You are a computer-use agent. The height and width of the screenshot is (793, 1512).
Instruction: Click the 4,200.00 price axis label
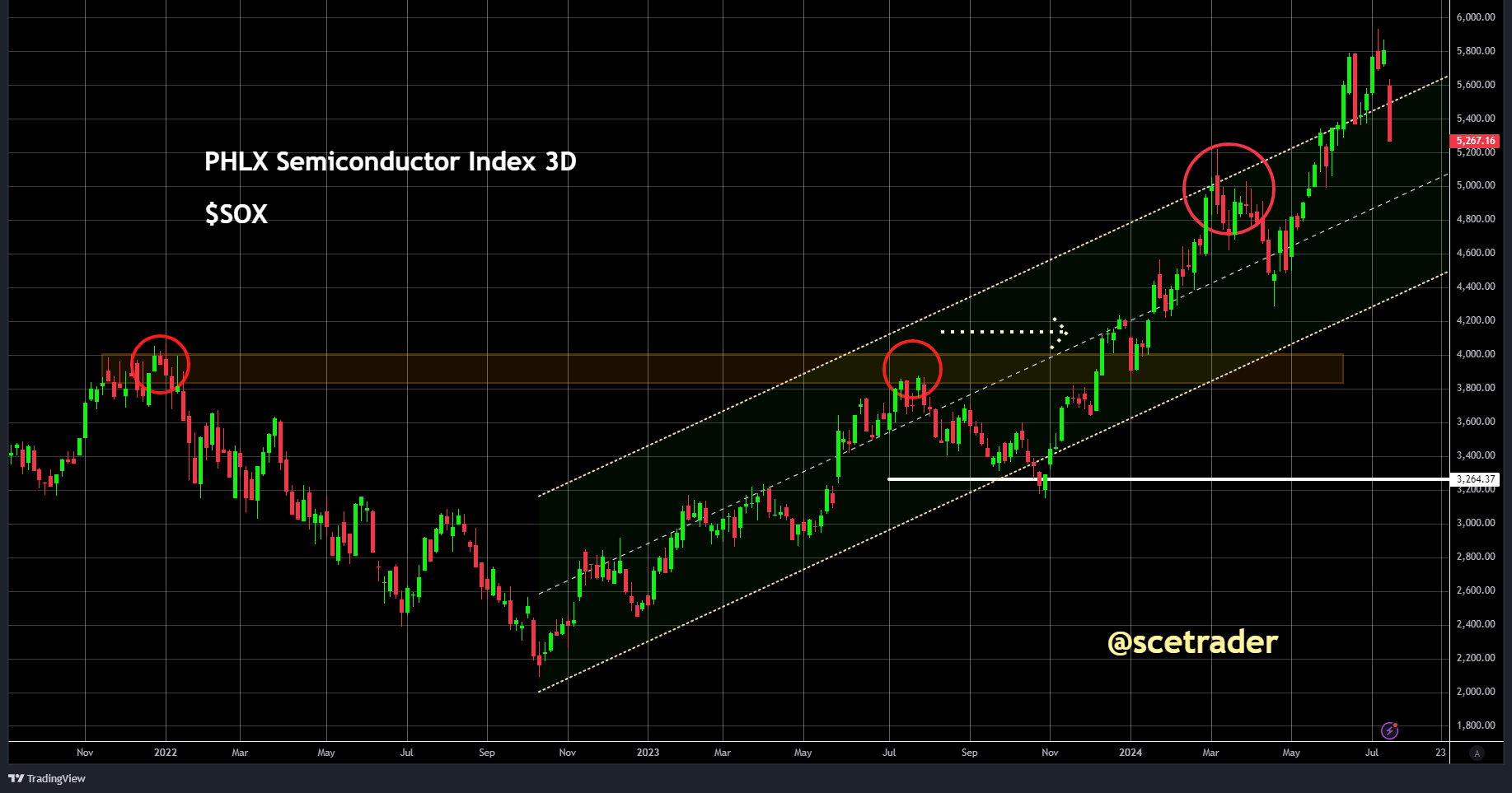point(1476,320)
